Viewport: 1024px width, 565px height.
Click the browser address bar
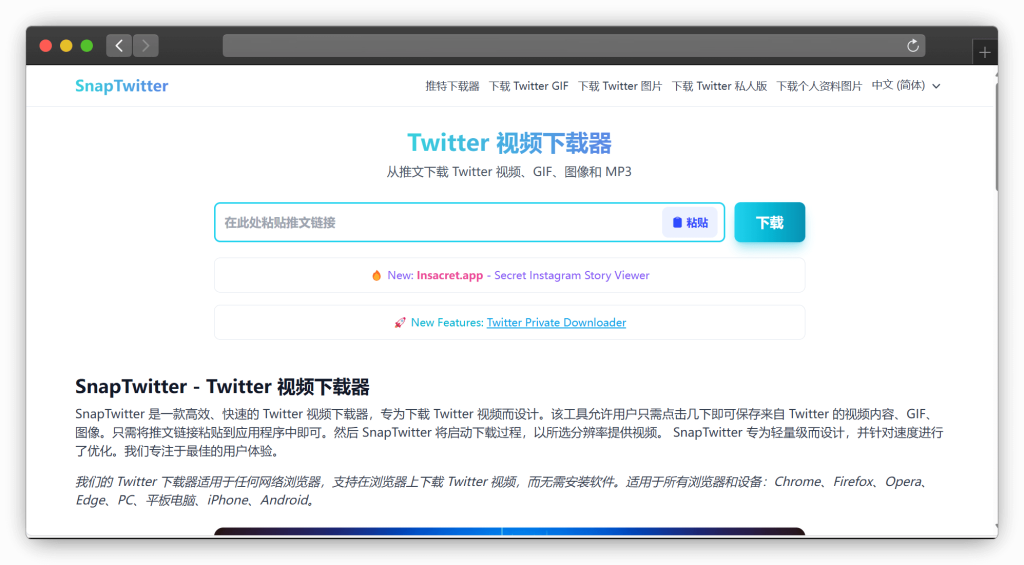tap(560, 45)
